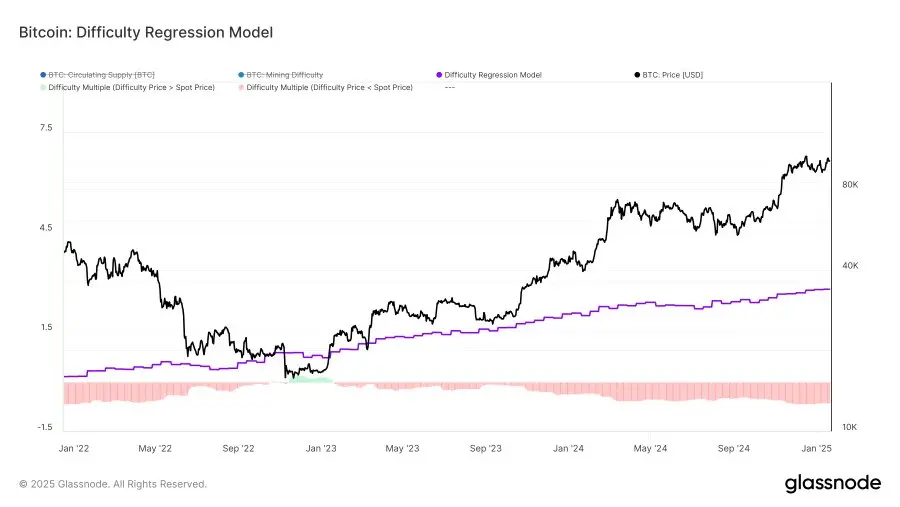Toggle Difficulty Price > Spot Price label
The width and height of the screenshot is (900, 507).
(131, 87)
